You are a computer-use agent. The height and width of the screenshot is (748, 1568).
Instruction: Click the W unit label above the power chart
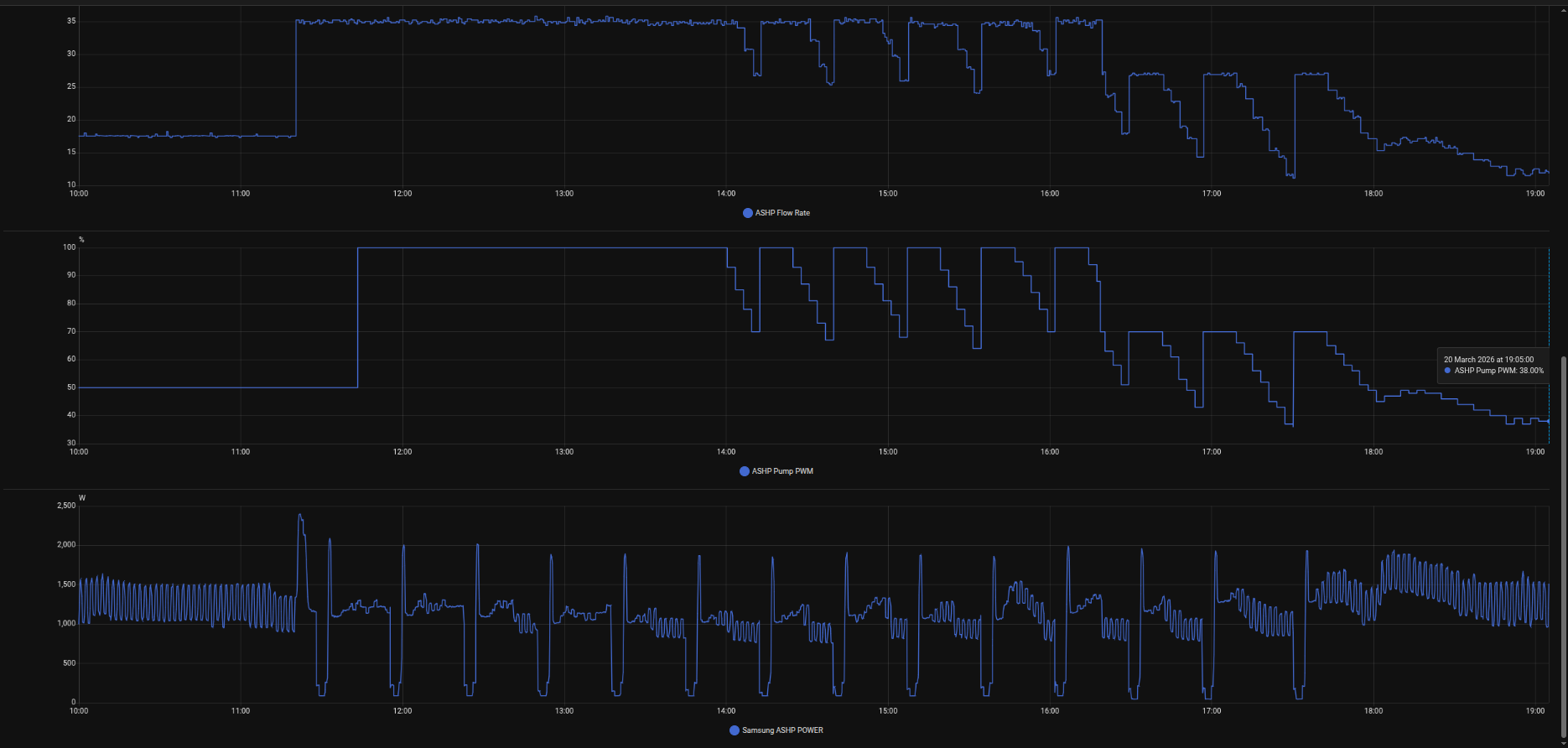coord(82,498)
